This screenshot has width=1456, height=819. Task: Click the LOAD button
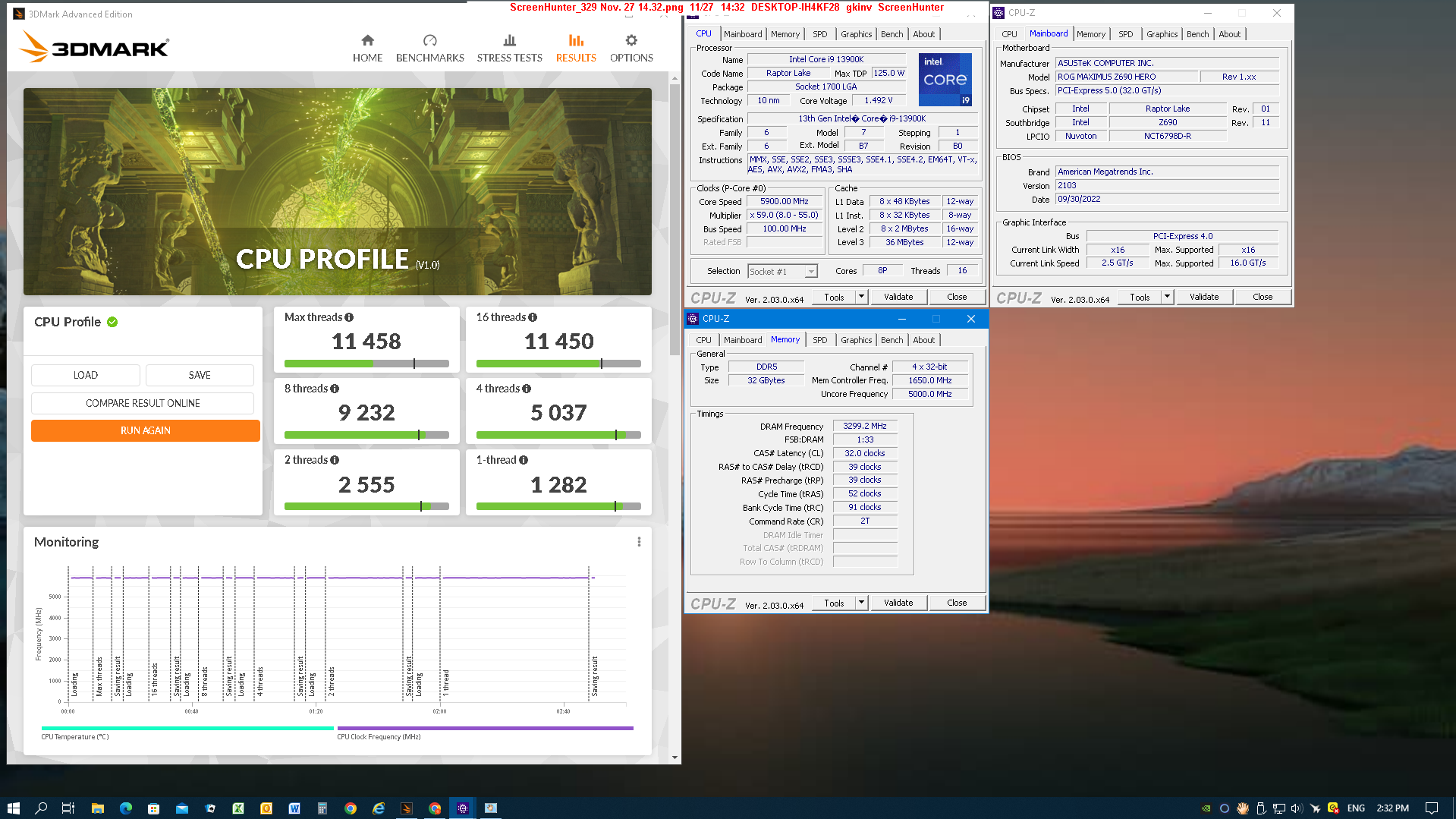pos(85,375)
